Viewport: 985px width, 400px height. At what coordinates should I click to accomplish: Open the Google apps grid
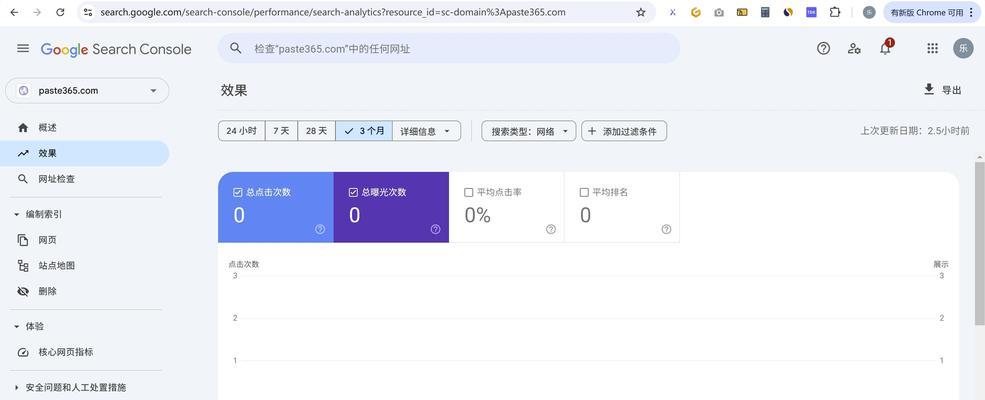tap(933, 48)
